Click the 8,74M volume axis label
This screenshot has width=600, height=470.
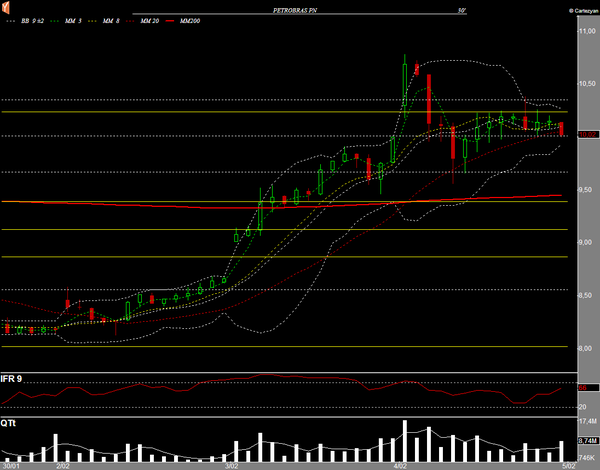click(x=587, y=441)
